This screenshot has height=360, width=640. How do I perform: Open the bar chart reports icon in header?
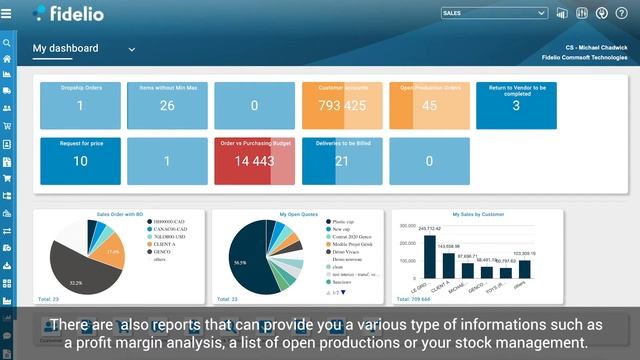(x=562, y=13)
